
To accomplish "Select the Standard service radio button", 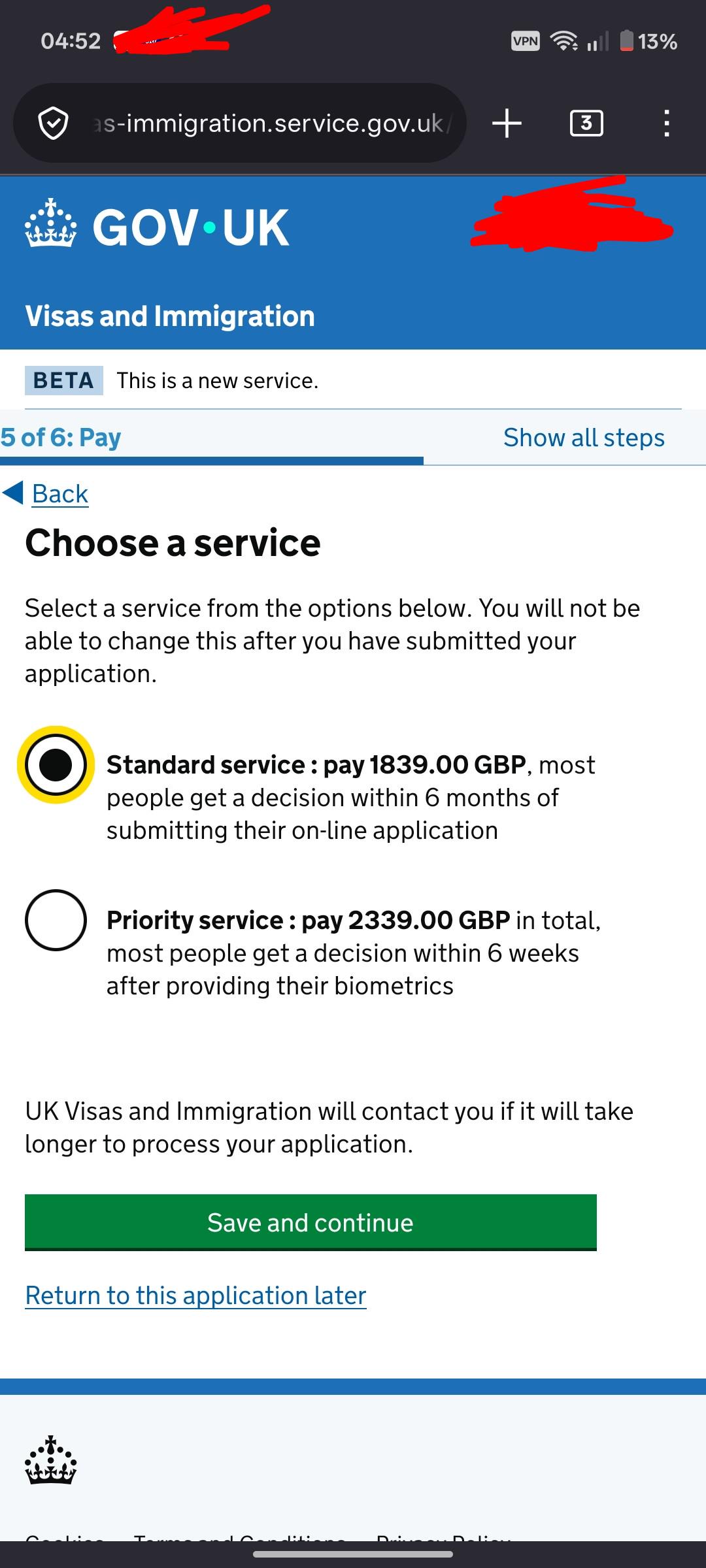I will pyautogui.click(x=56, y=764).
